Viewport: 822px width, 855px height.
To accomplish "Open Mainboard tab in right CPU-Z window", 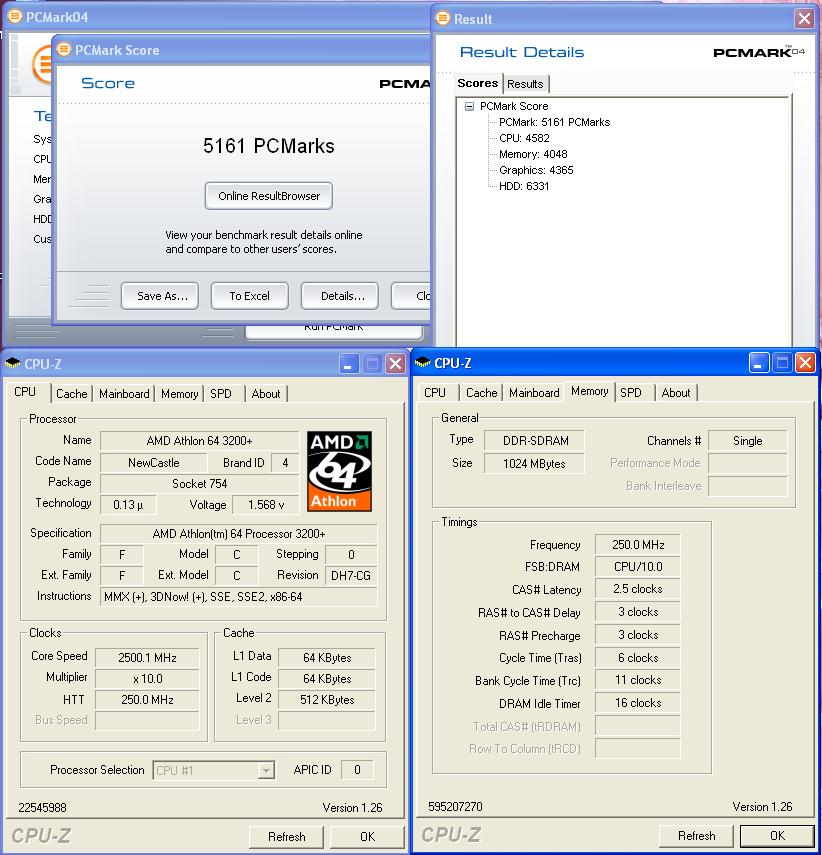I will pyautogui.click(x=535, y=393).
